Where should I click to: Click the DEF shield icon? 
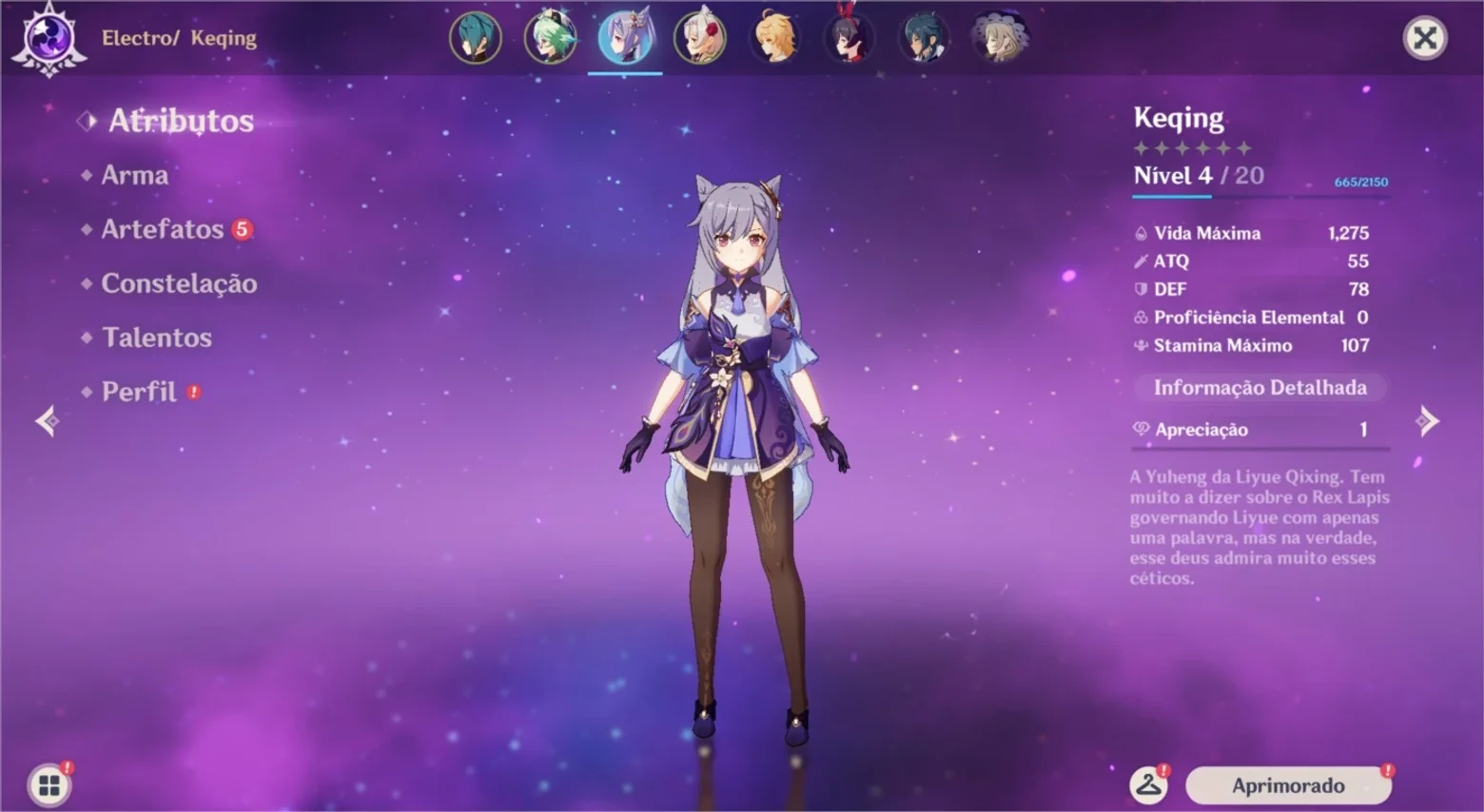coord(1142,289)
